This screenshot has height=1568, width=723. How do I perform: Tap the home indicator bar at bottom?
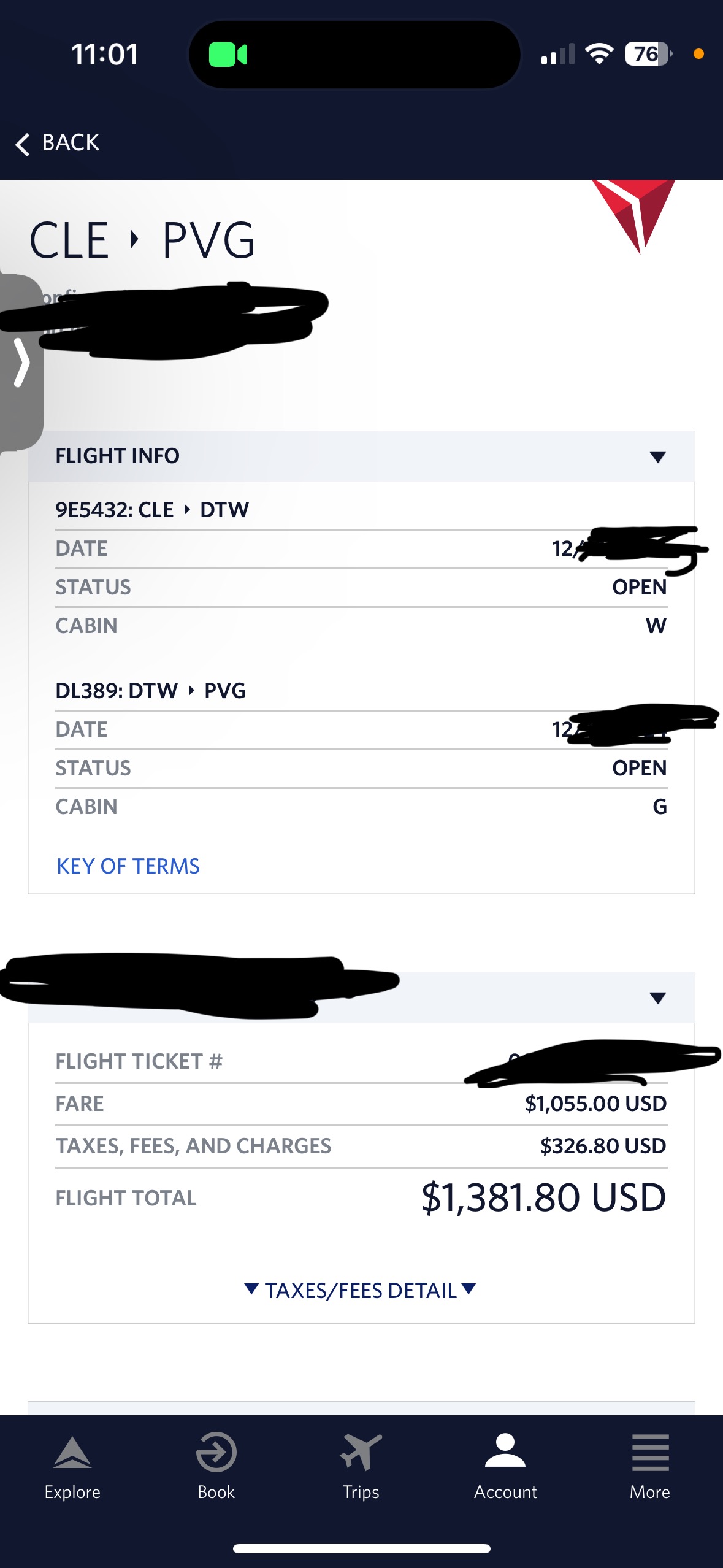pos(361,1549)
